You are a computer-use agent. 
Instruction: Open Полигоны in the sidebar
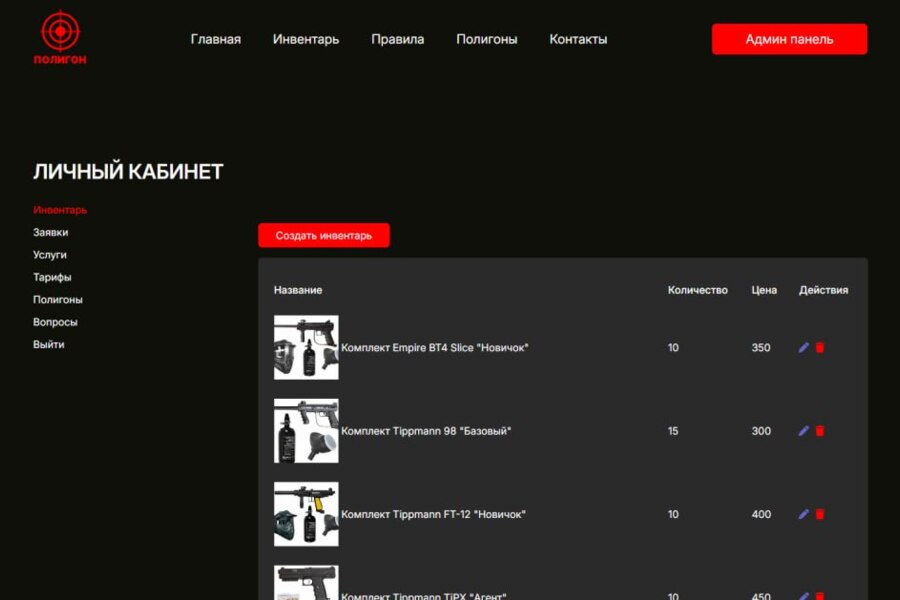coord(58,300)
